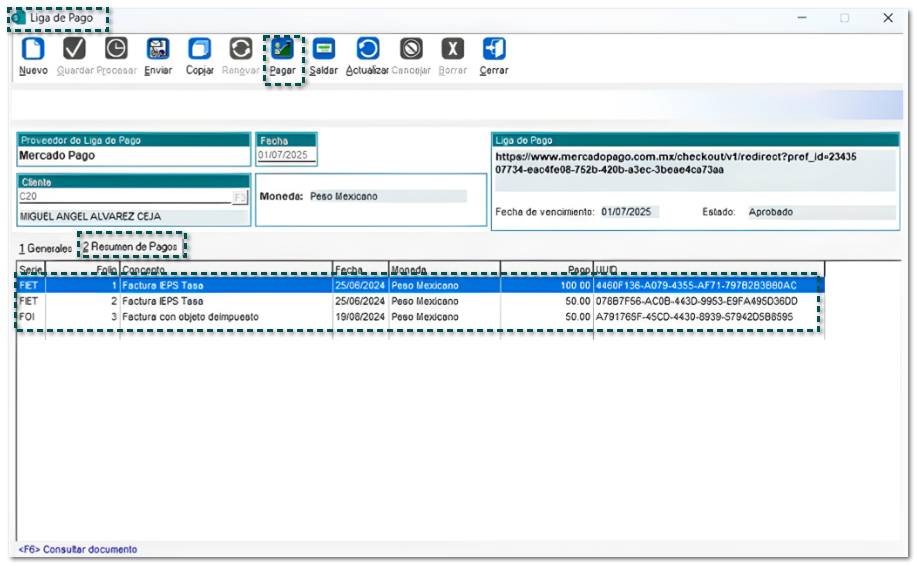The width and height of the screenshot is (917, 566).
Task: Click the Fecha field 01/07/2025
Action: click(x=286, y=156)
